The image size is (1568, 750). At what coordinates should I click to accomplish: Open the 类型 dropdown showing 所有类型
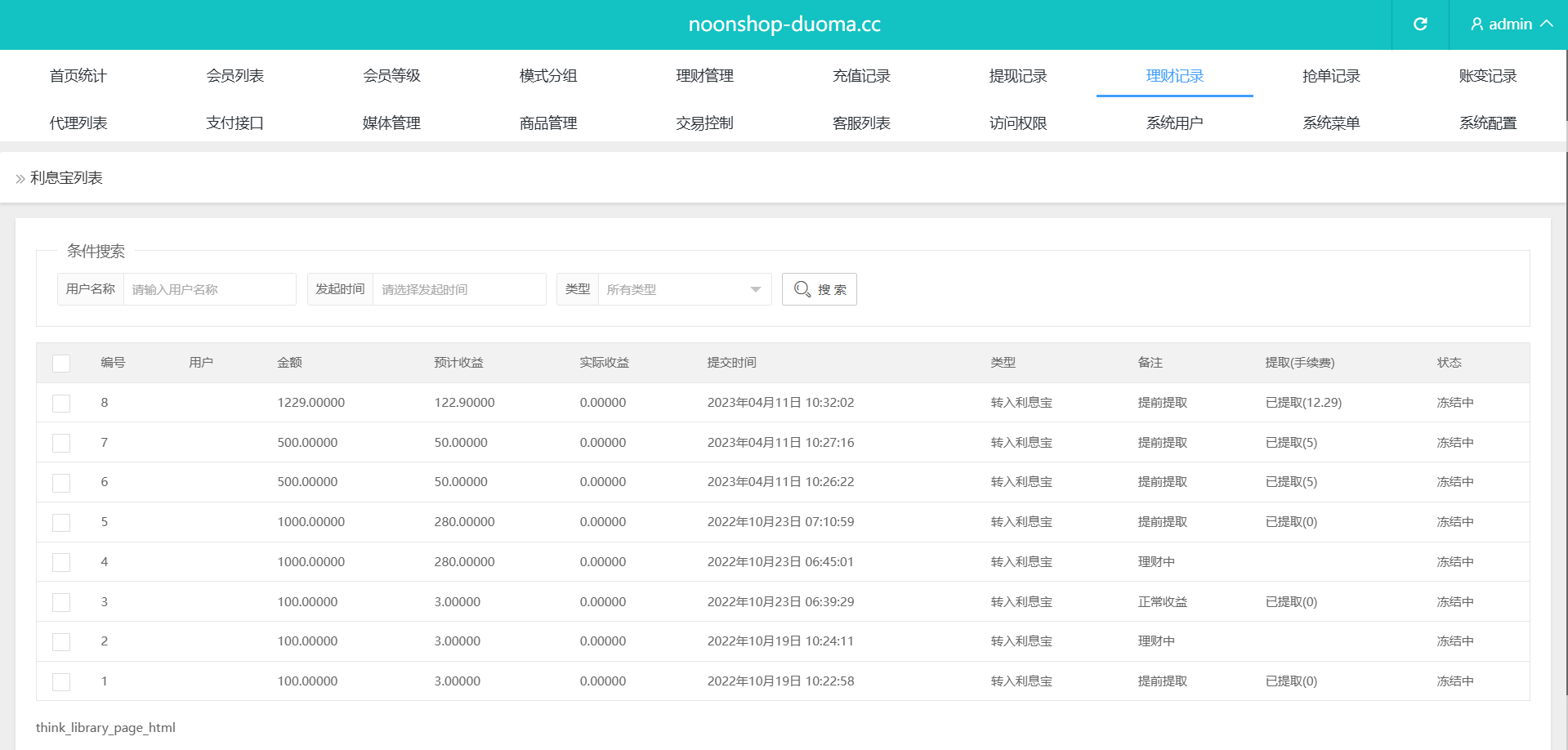684,289
